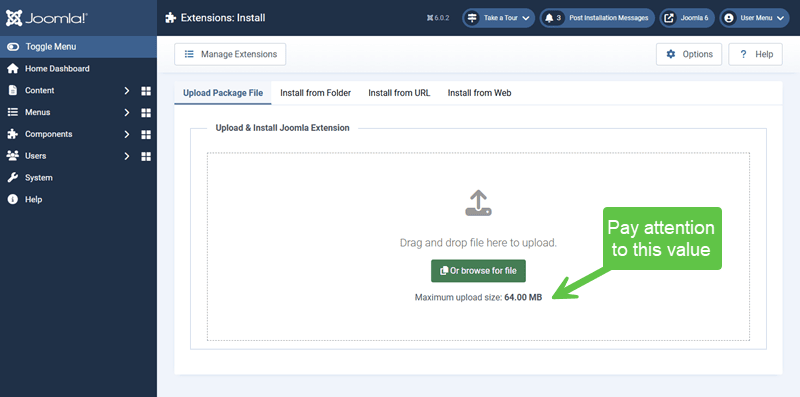Click the Upload & Install Joomla Extension heading

point(282,128)
